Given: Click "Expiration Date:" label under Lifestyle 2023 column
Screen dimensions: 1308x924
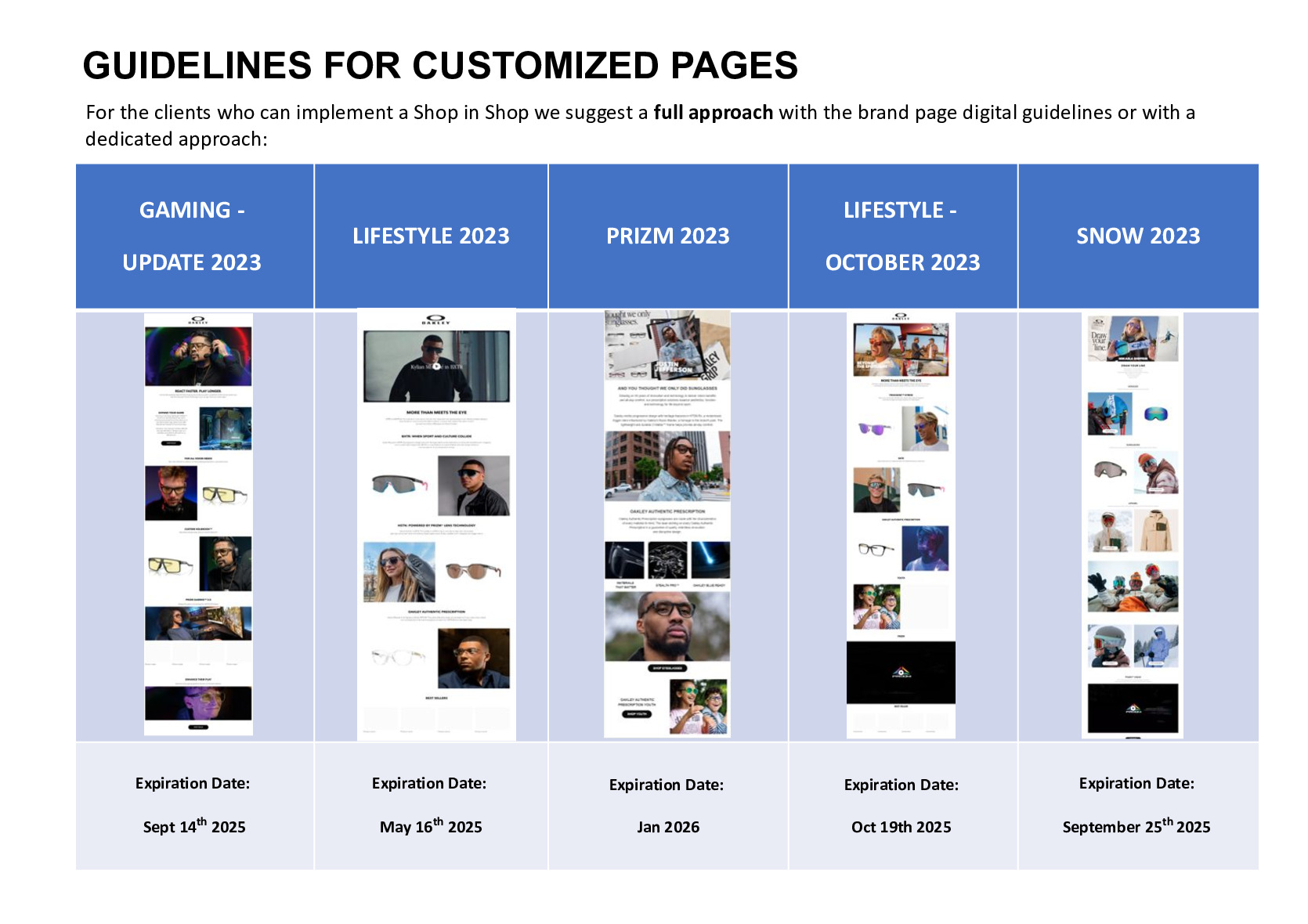Looking at the screenshot, I should pyautogui.click(x=429, y=783).
